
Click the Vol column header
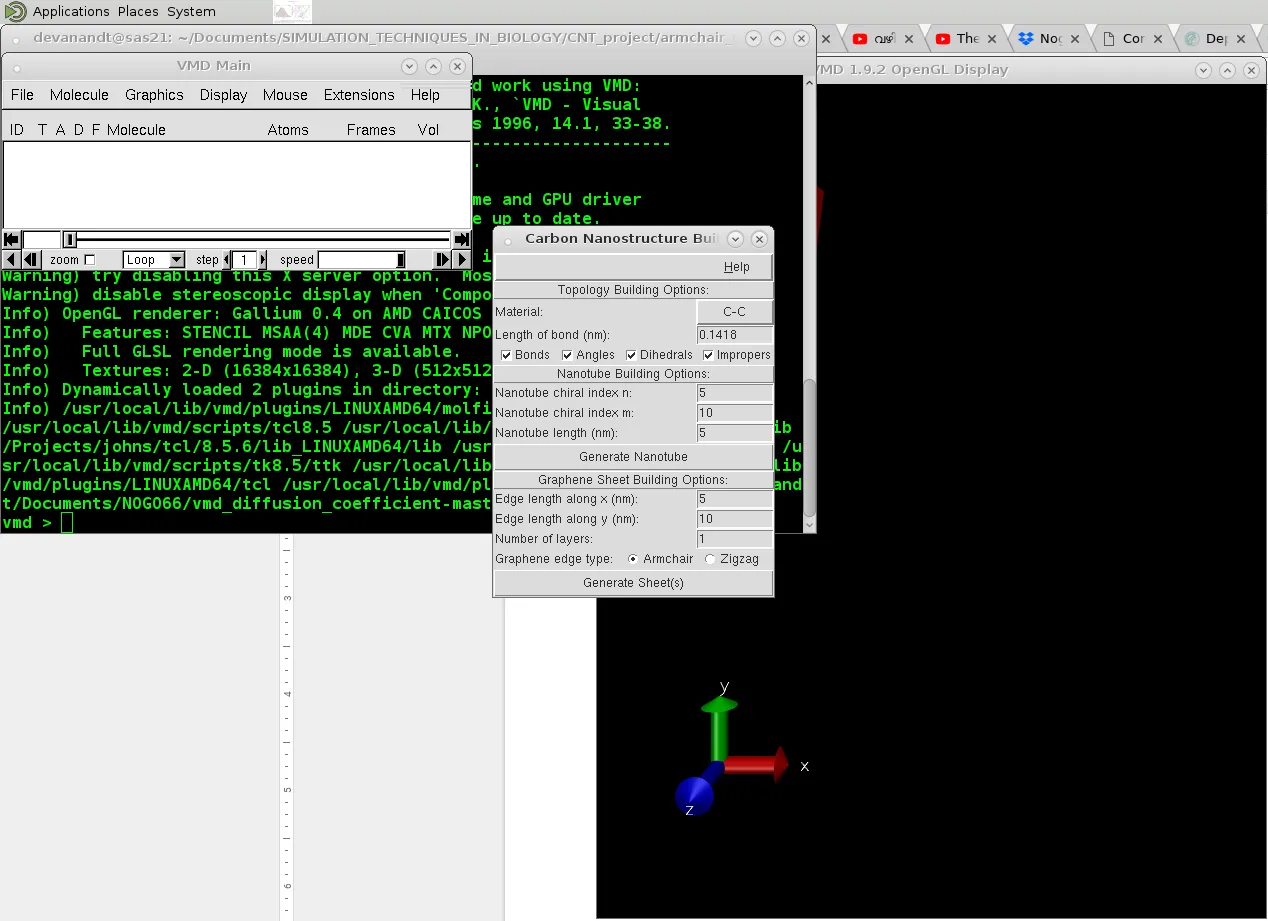pyautogui.click(x=428, y=130)
